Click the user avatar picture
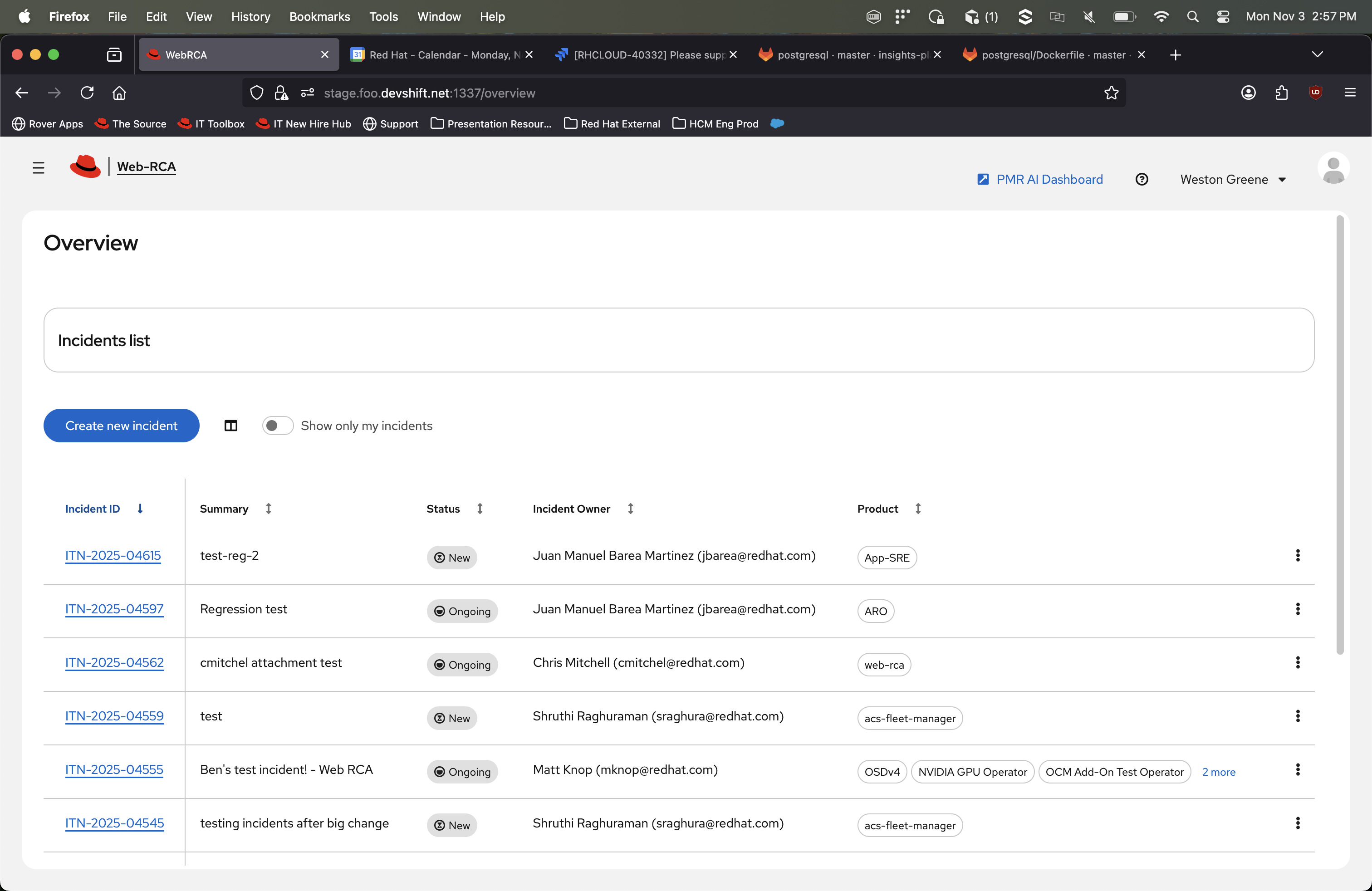This screenshot has height=891, width=1372. tap(1333, 168)
